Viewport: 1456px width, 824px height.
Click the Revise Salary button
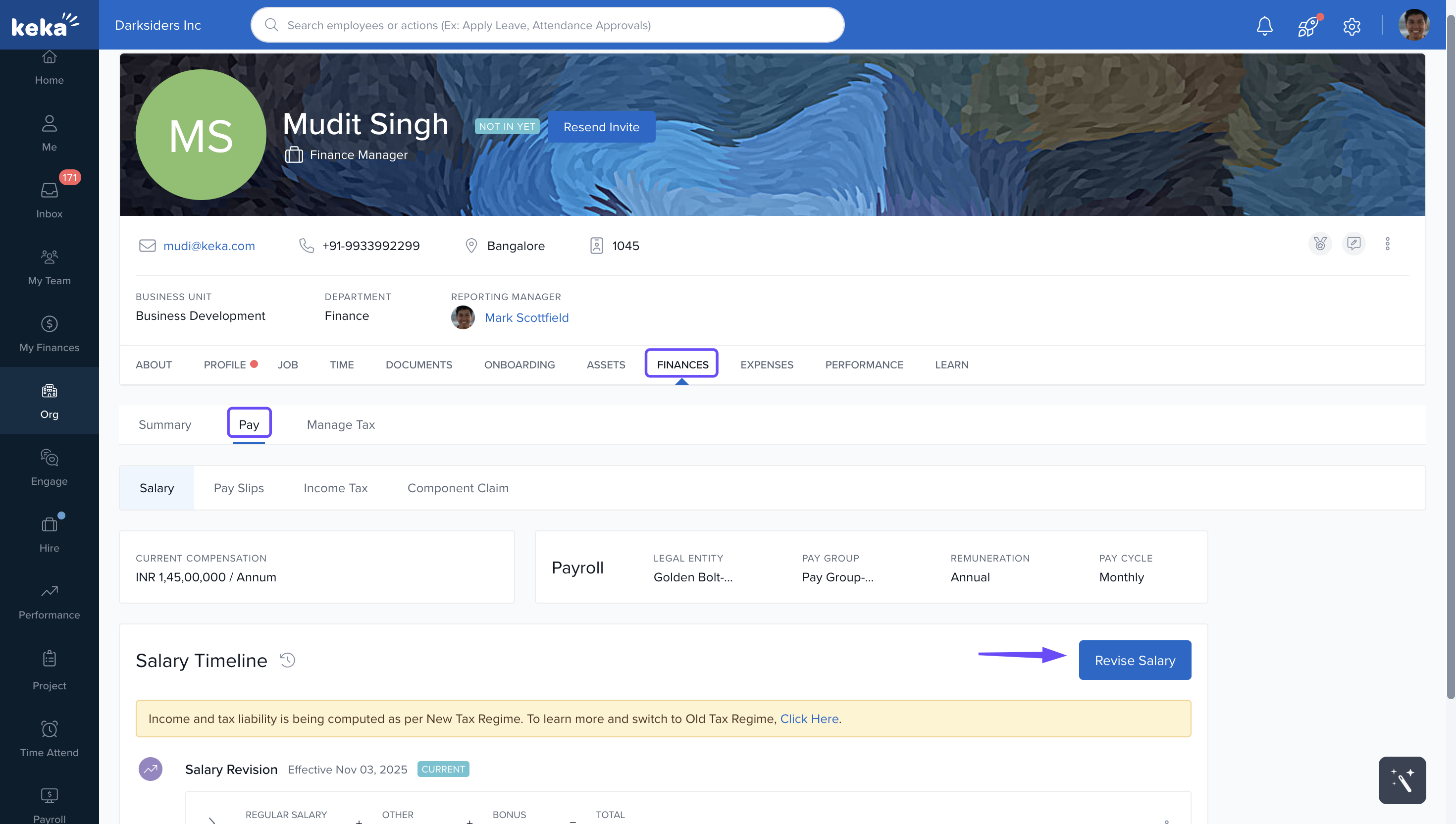point(1134,660)
